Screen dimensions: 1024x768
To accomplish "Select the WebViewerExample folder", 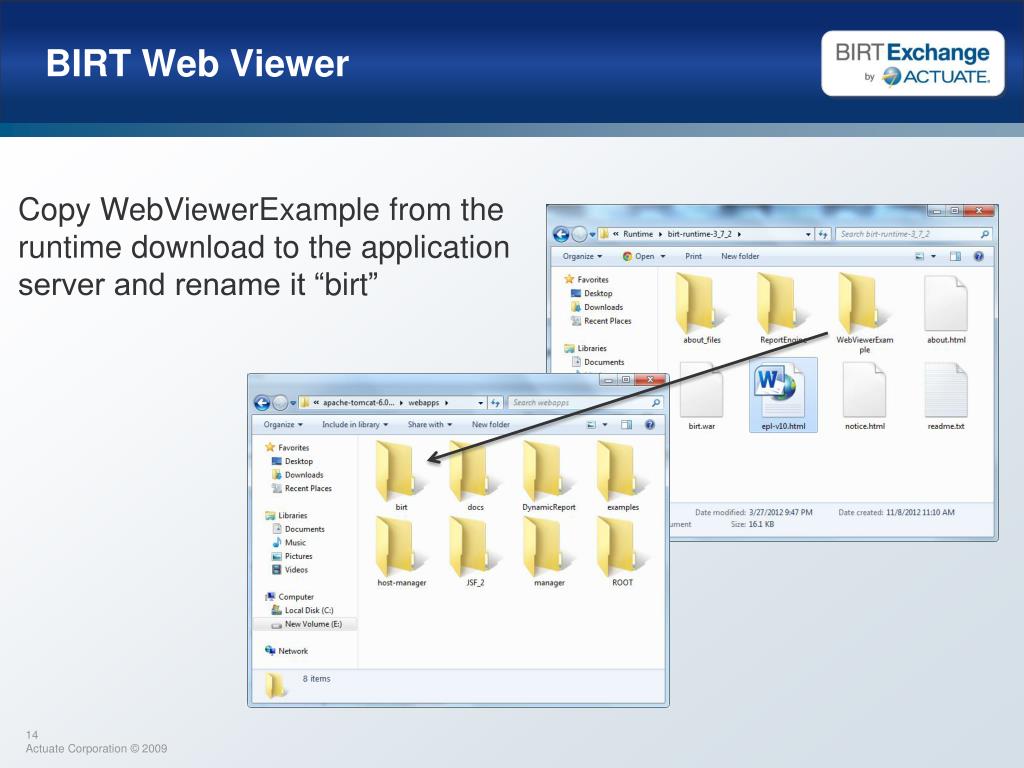I will click(x=865, y=313).
